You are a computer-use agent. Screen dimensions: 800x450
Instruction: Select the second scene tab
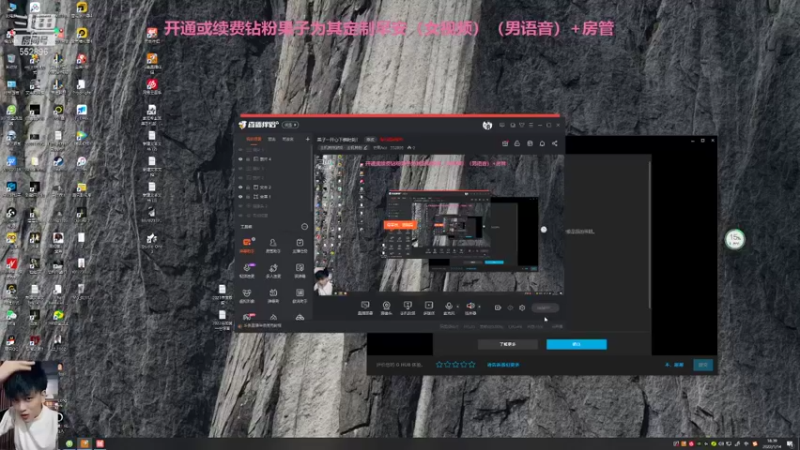point(272,139)
